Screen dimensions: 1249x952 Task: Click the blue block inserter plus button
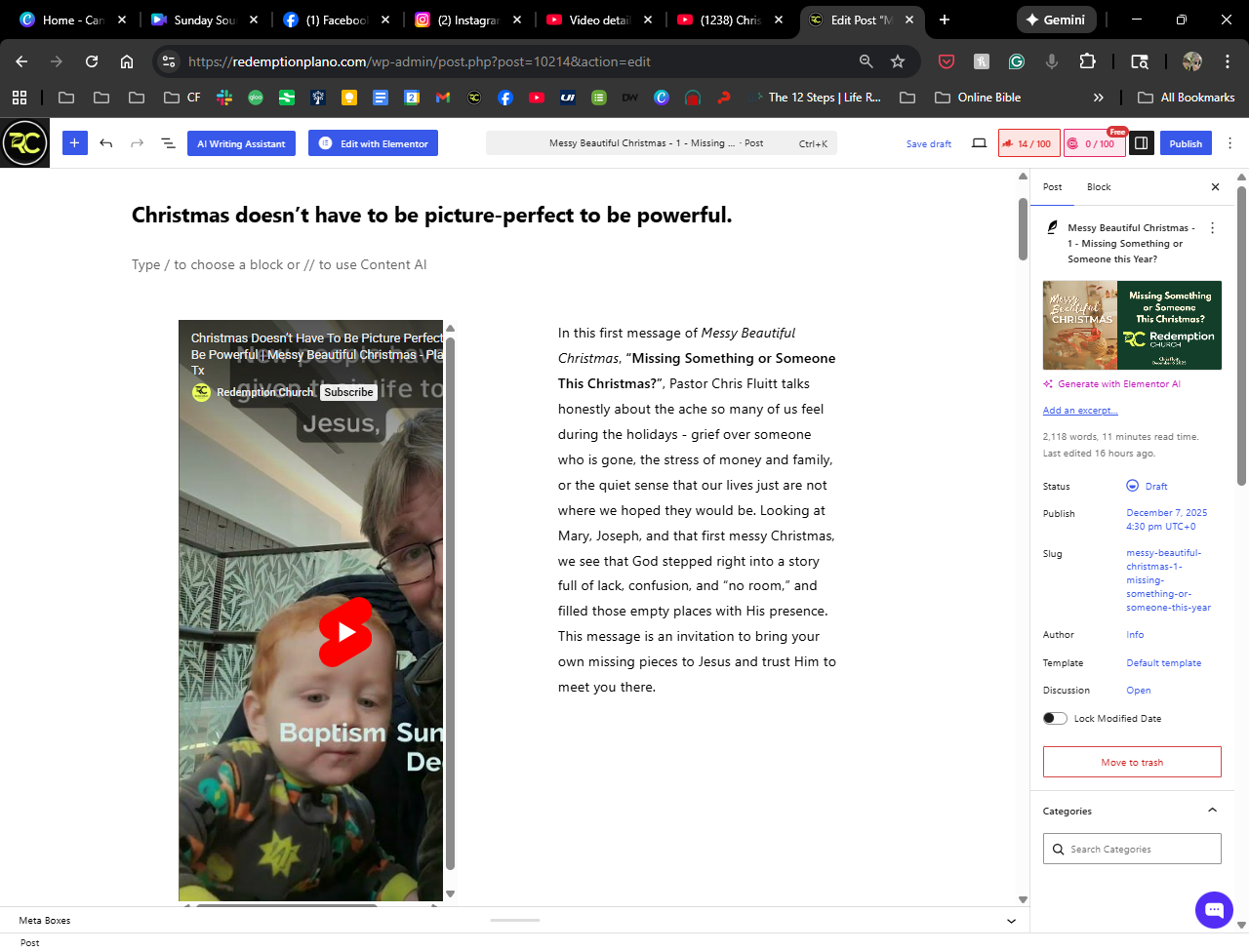point(74,143)
